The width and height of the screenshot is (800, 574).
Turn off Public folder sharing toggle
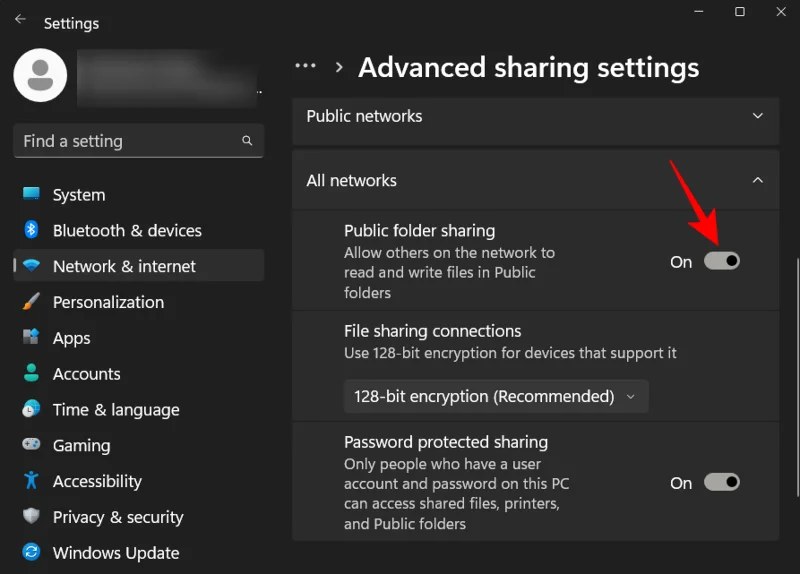(721, 261)
